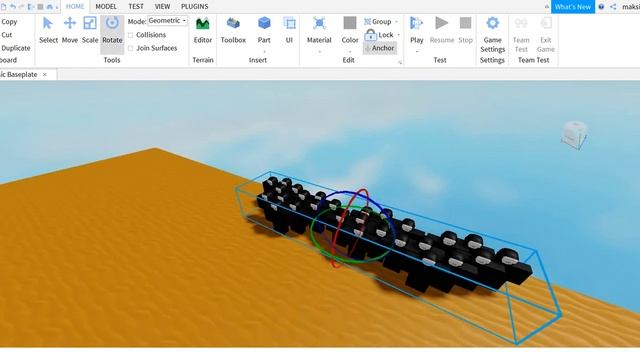Enable the Join Surfaces checkbox
The height and width of the screenshot is (360, 640).
click(131, 48)
